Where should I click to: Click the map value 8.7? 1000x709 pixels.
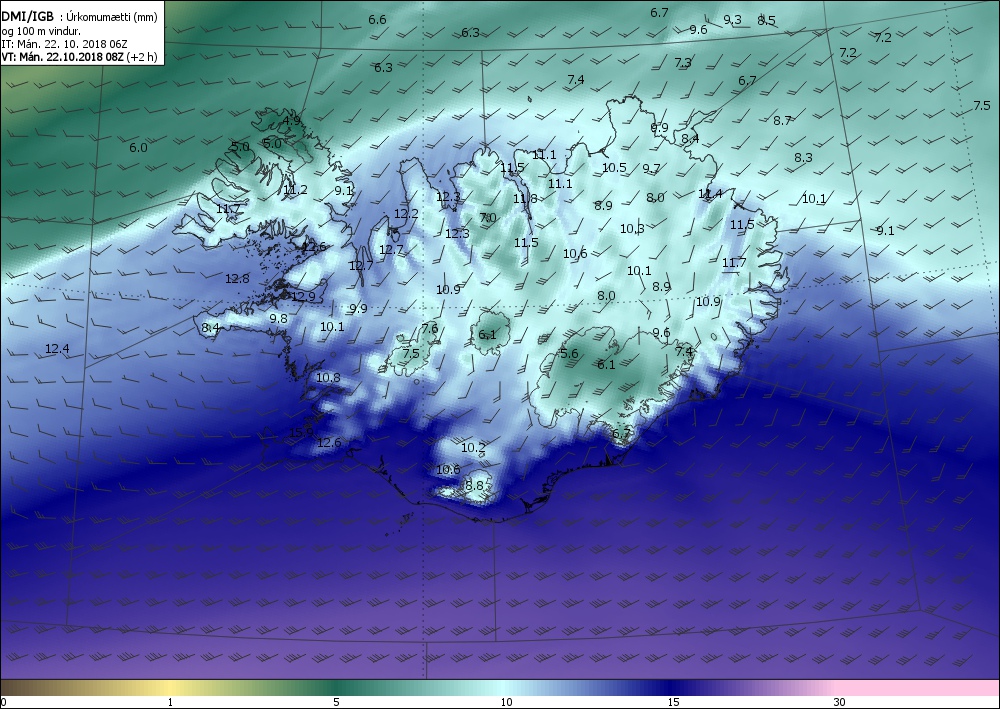(782, 120)
